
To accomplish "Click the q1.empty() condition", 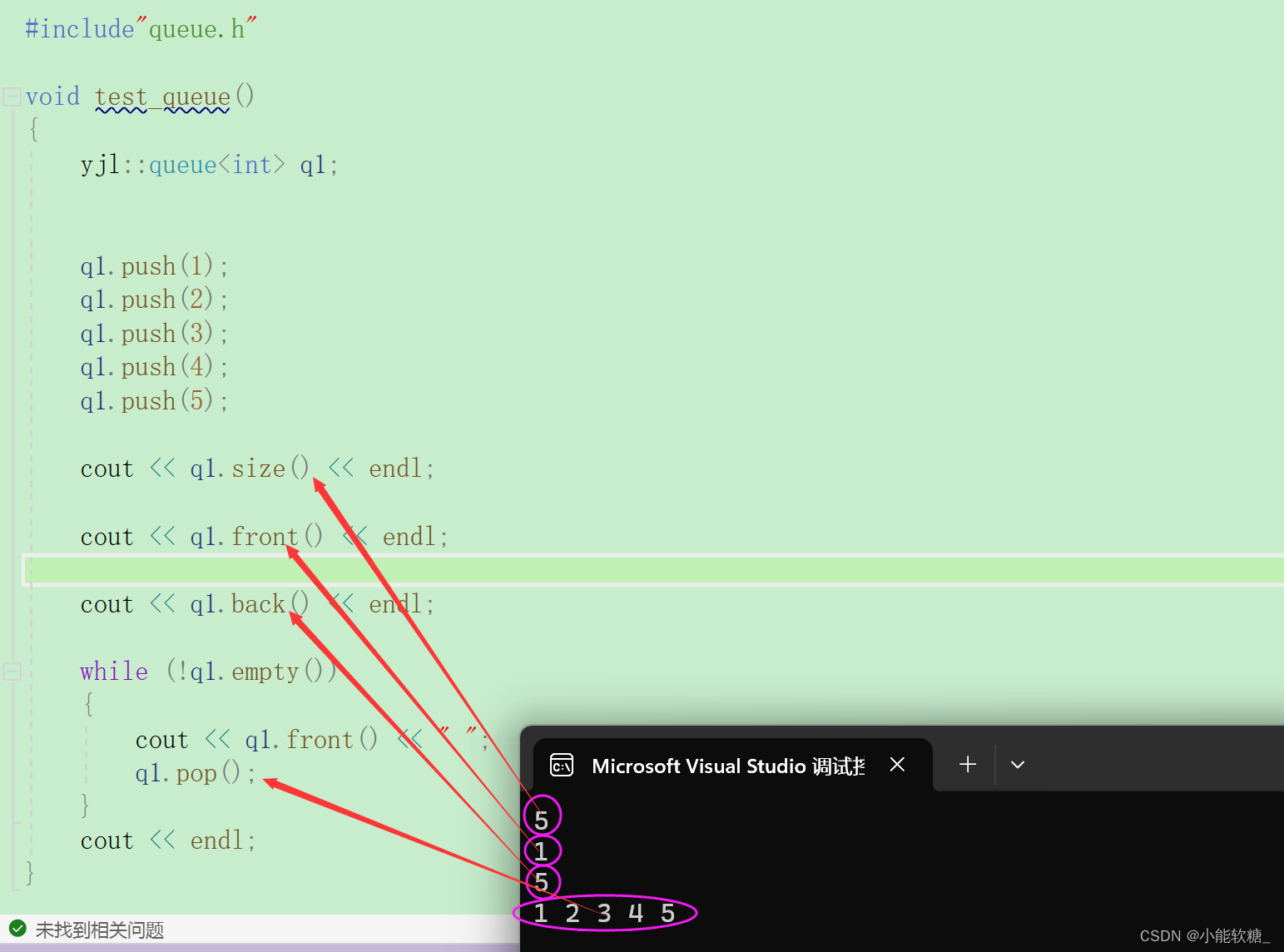I will (257, 672).
